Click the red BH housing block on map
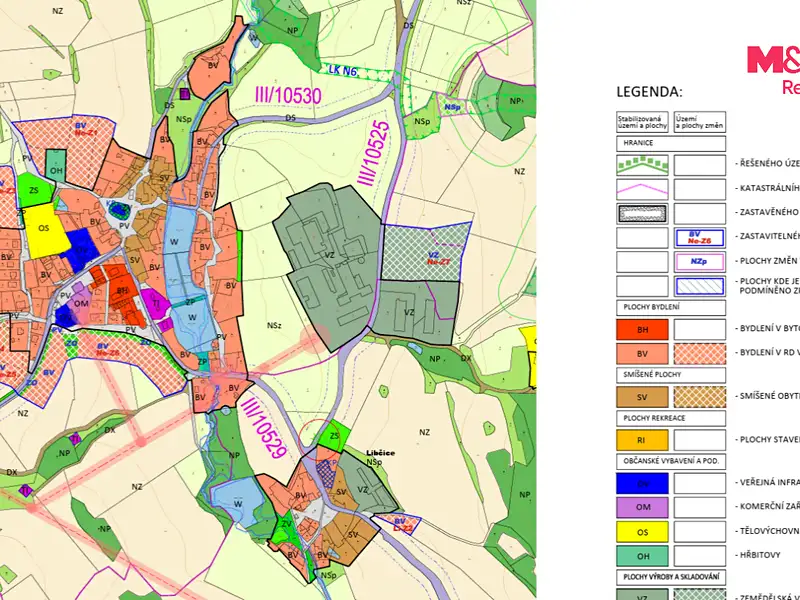The width and height of the screenshot is (800, 600). [x=121, y=291]
